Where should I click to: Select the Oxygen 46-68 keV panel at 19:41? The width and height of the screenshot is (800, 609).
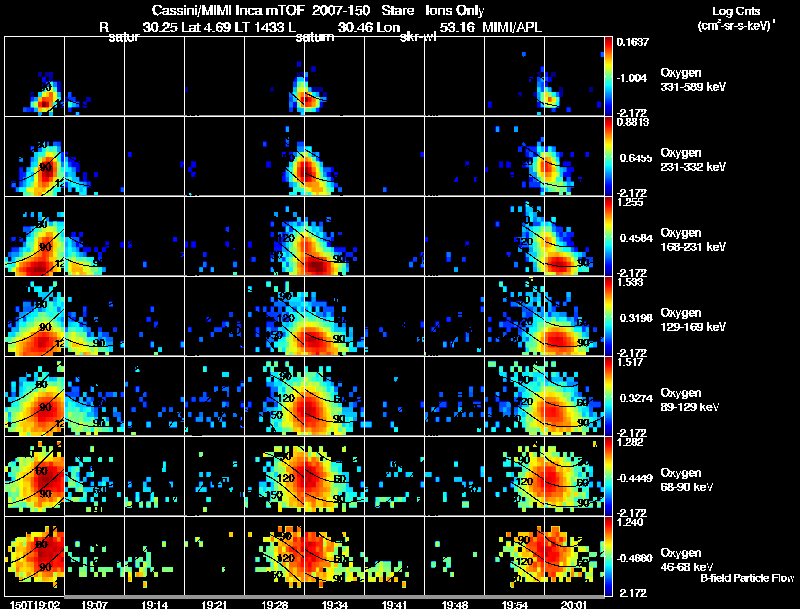tap(394, 557)
